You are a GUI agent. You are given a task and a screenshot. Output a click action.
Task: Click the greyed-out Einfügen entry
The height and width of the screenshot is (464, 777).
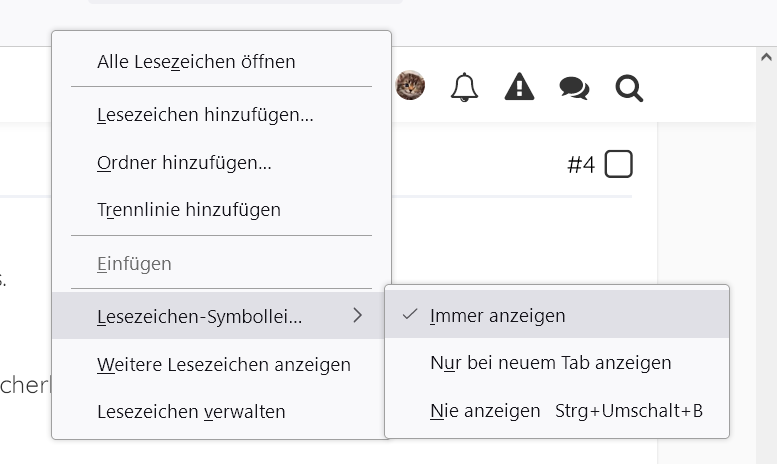tap(134, 264)
